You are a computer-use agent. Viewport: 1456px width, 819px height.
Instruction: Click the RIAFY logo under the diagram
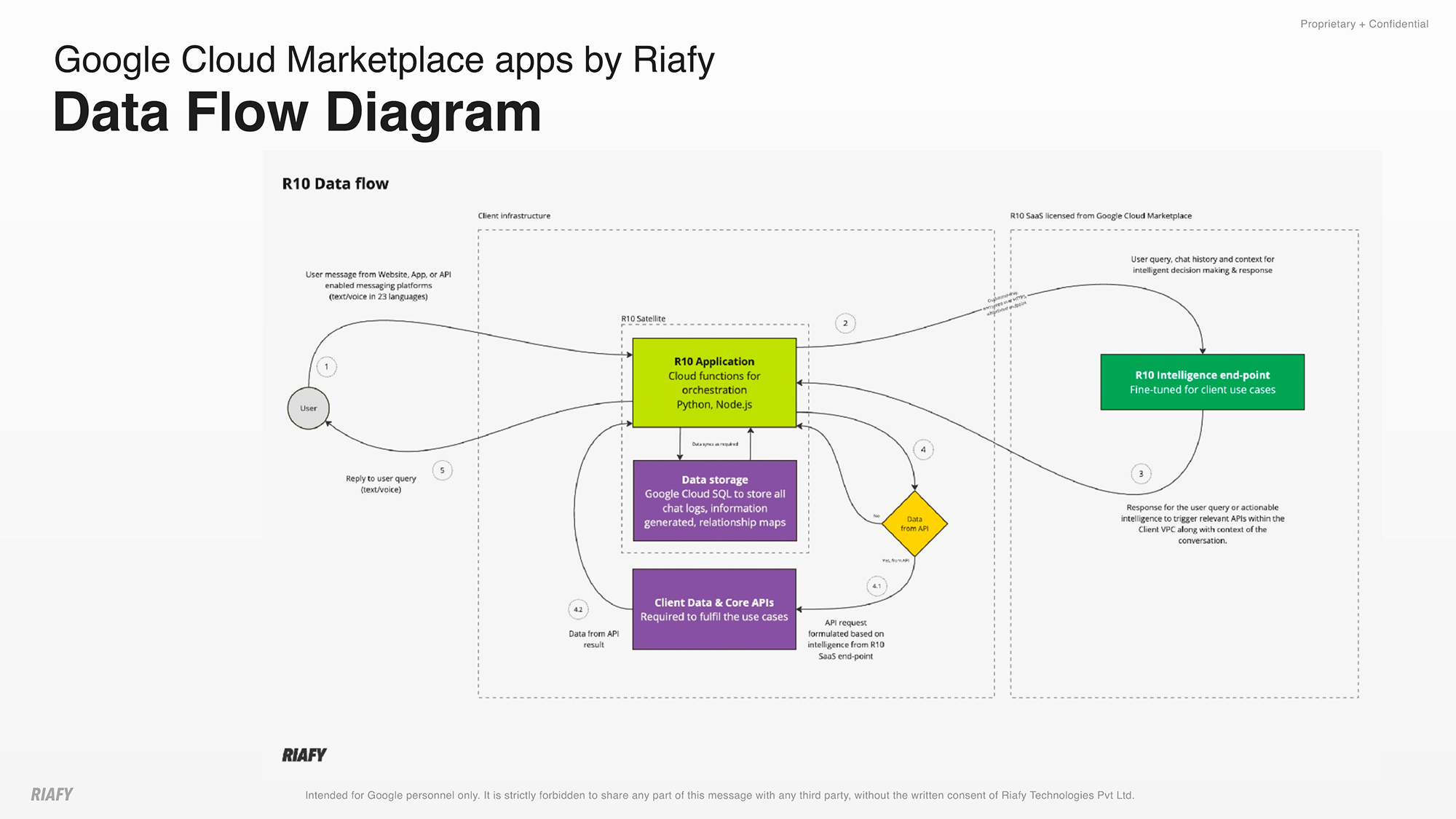[304, 755]
